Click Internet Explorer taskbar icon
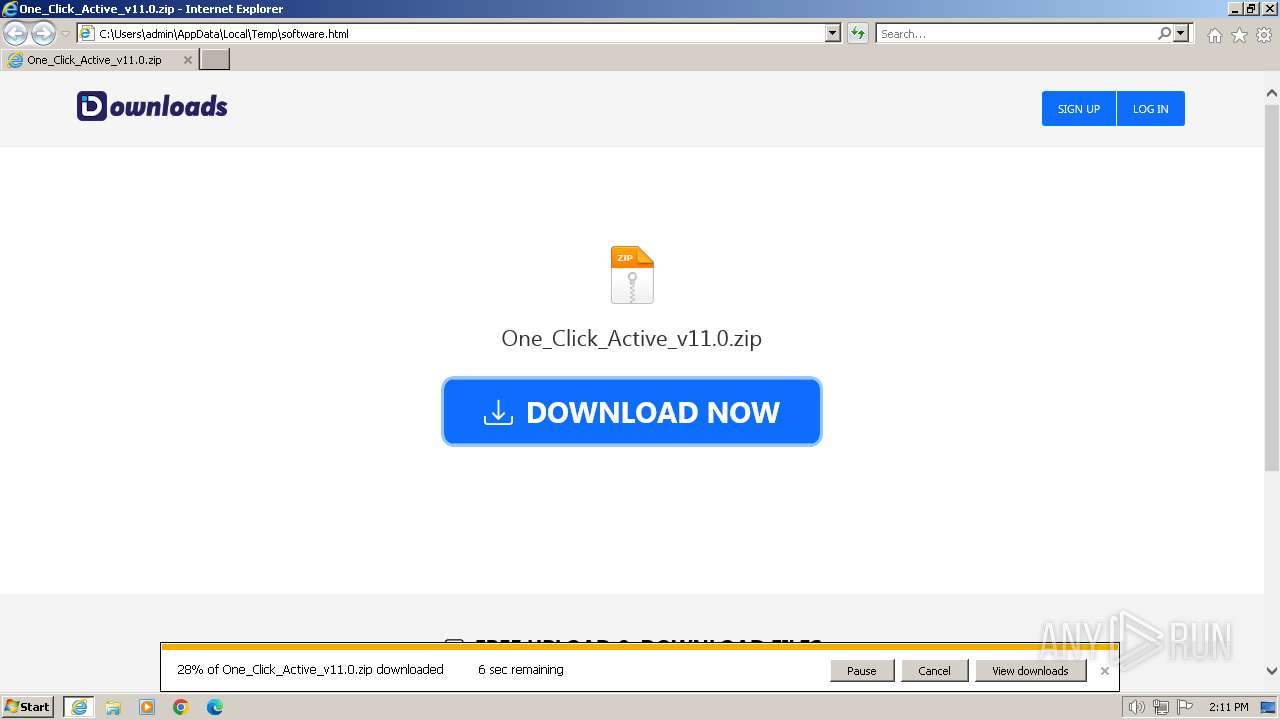Image resolution: width=1280 pixels, height=720 pixels. tap(79, 707)
